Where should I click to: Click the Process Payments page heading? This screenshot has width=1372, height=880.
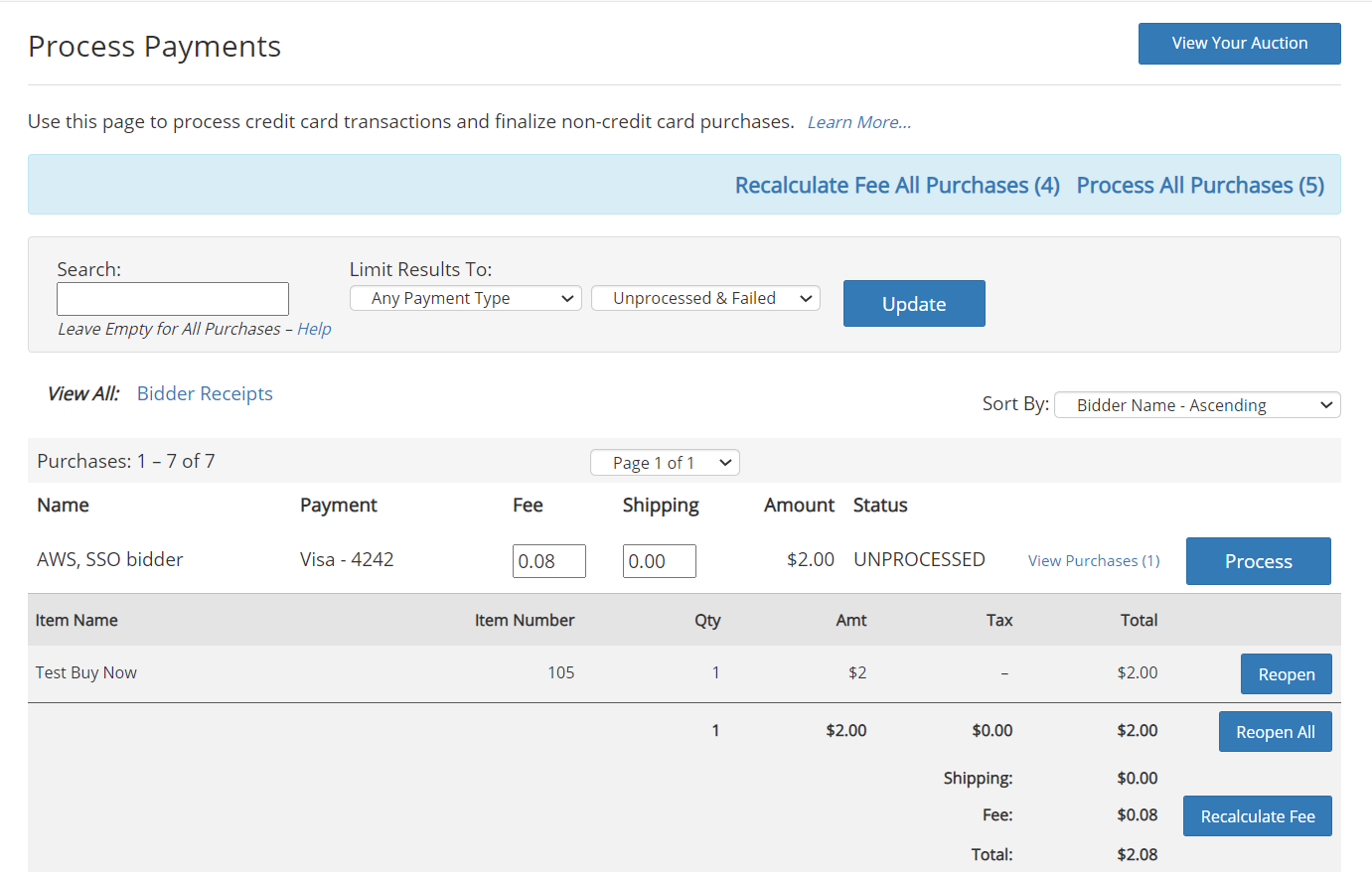[x=154, y=47]
